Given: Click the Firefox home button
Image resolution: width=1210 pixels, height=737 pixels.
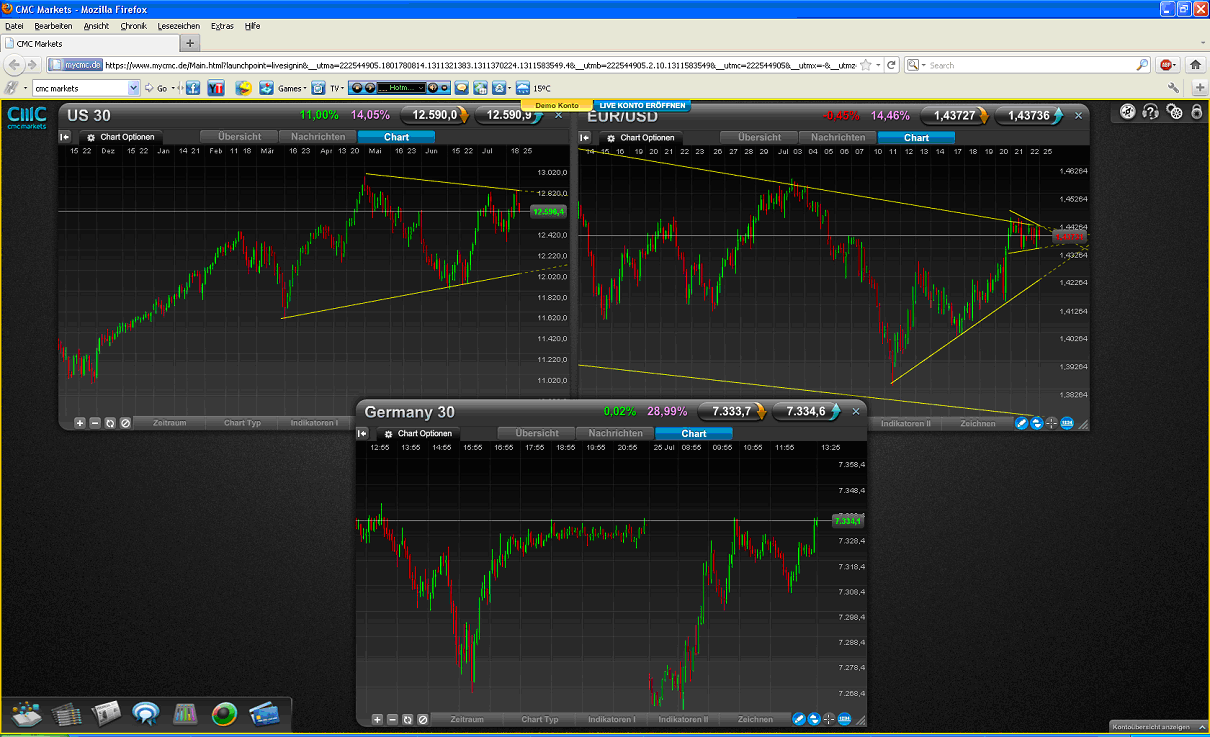Looking at the screenshot, I should [1195, 65].
